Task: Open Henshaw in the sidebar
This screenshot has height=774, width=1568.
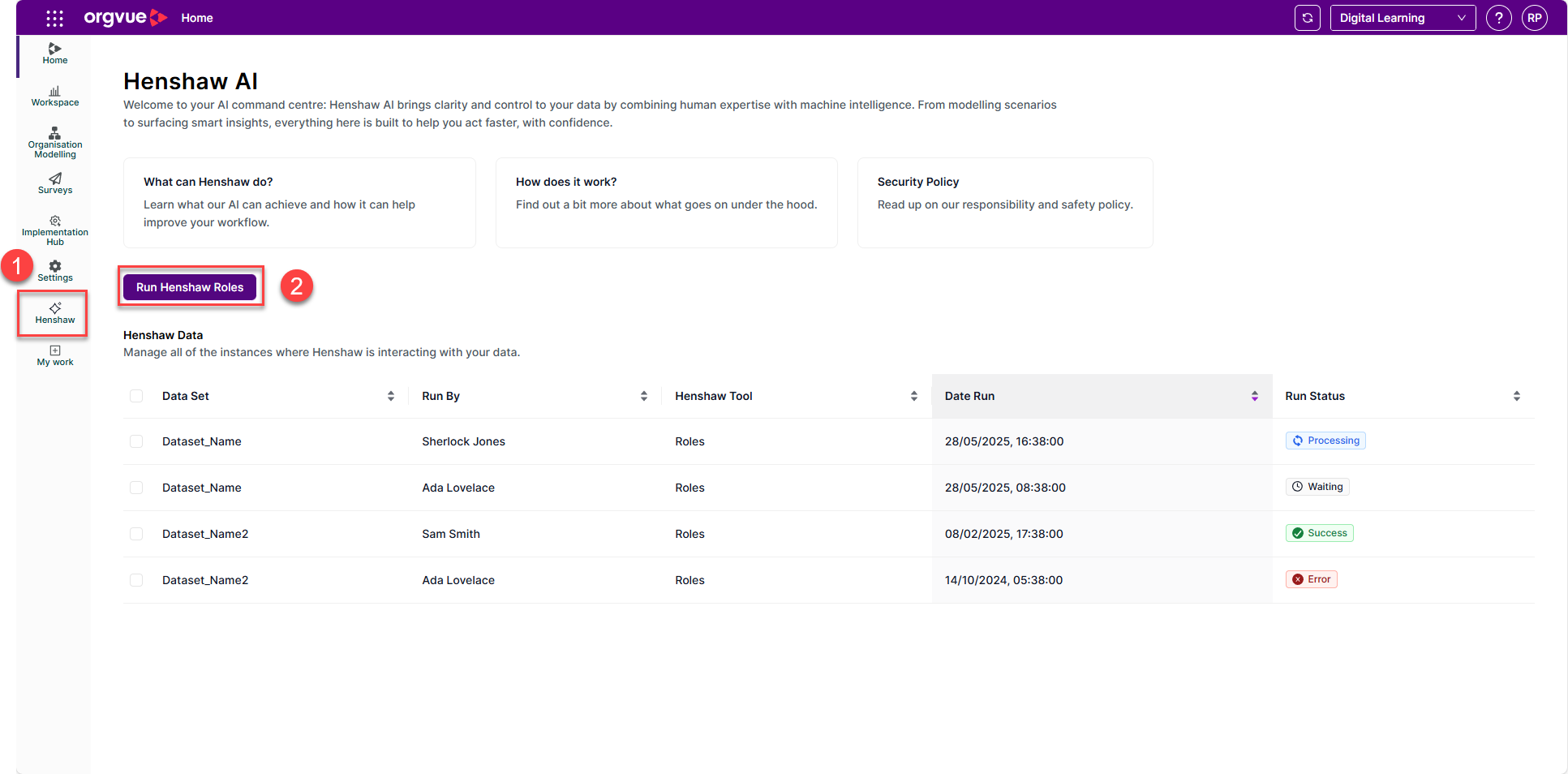Action: click(x=55, y=314)
